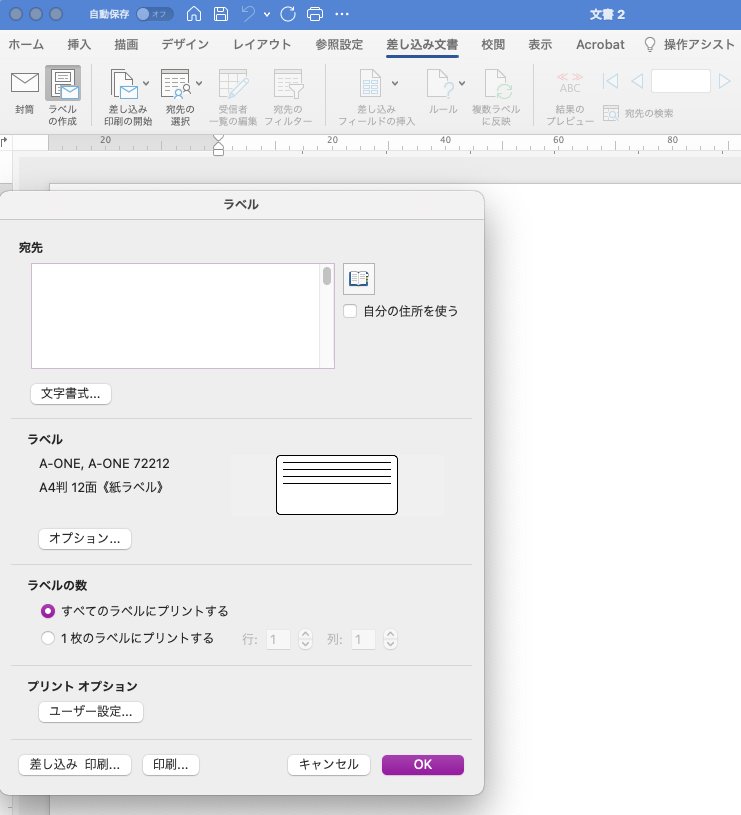Click the オプション... button
741x815 pixels.
(85, 538)
